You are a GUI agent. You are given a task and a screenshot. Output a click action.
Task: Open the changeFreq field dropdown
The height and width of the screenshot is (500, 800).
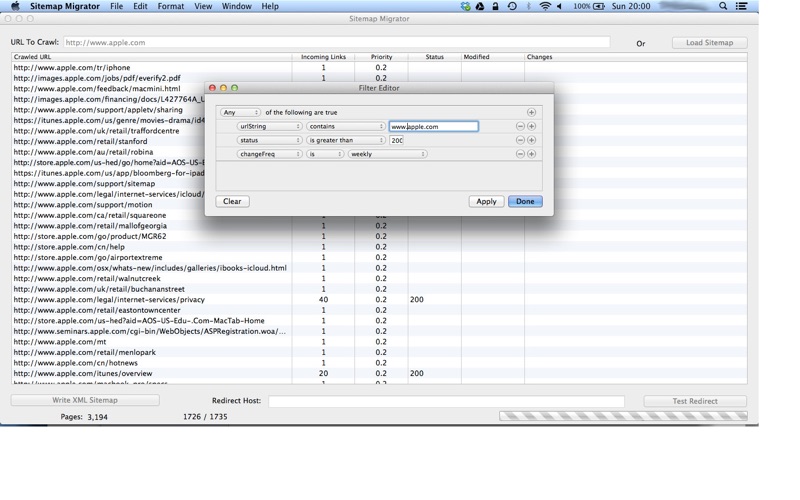point(269,154)
